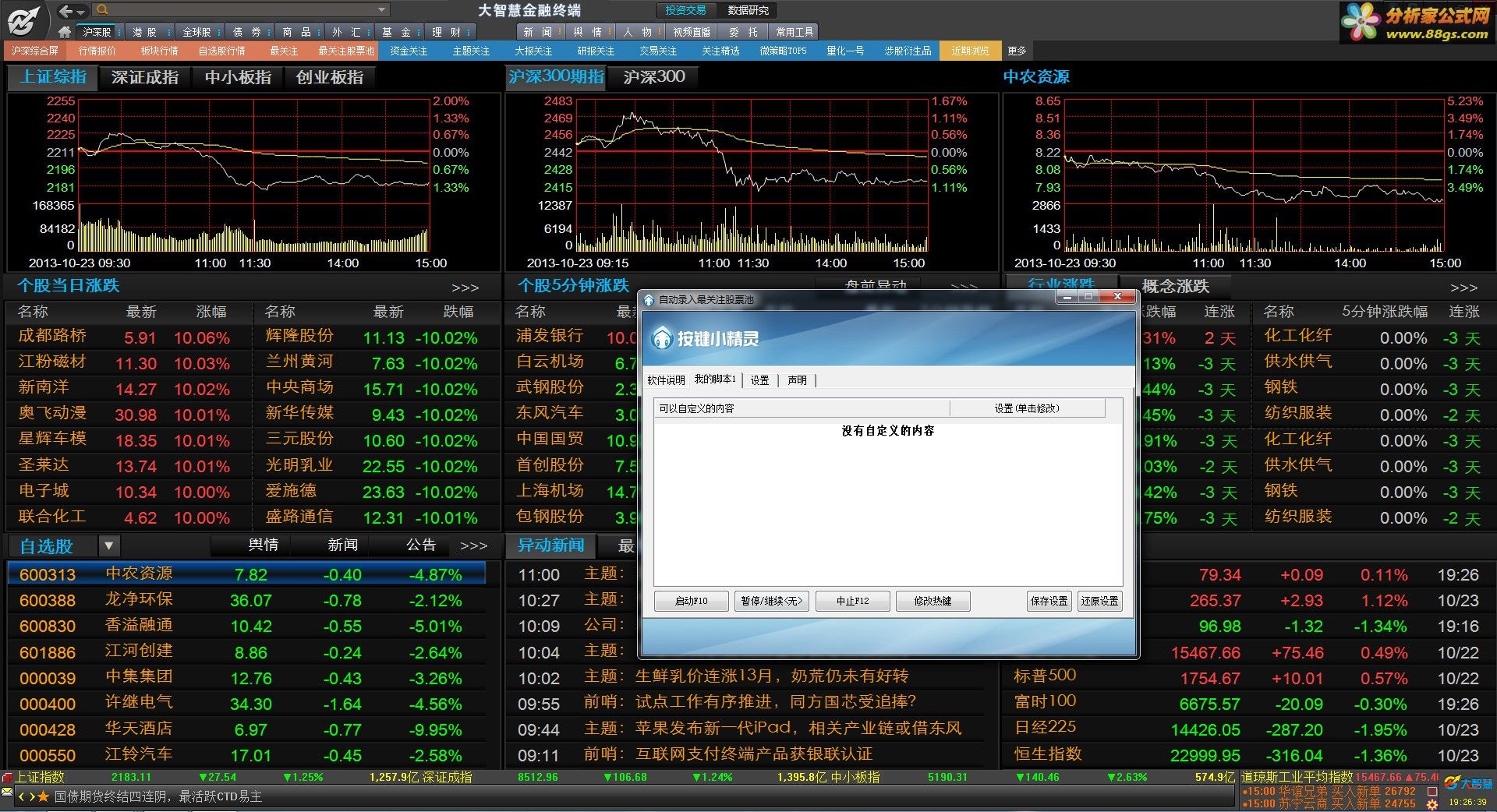This screenshot has height=812, width=1497.
Task: Open the back-history dropdown arrow beside back button
Action: click(x=82, y=11)
